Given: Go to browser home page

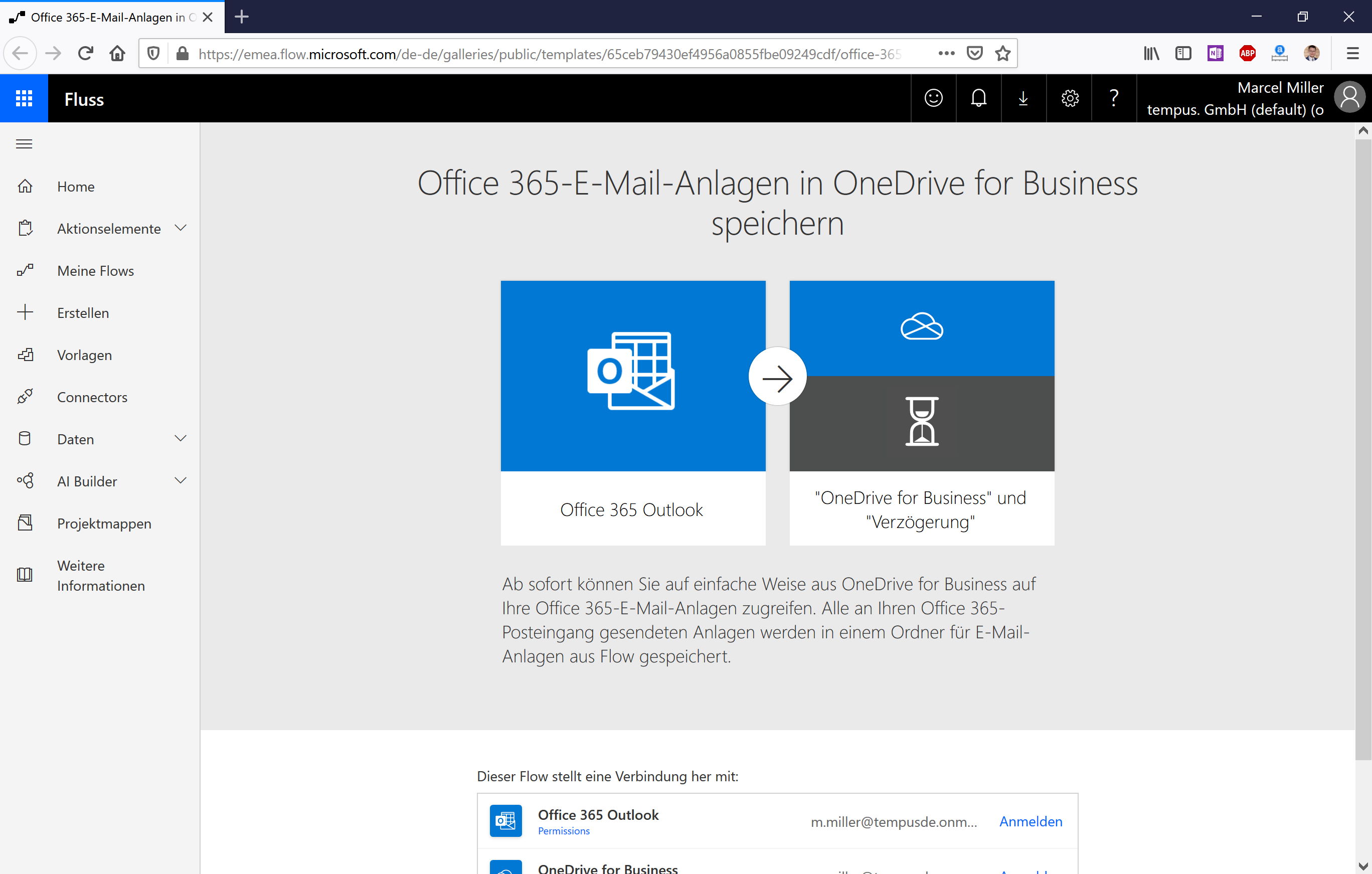Looking at the screenshot, I should 117,54.
